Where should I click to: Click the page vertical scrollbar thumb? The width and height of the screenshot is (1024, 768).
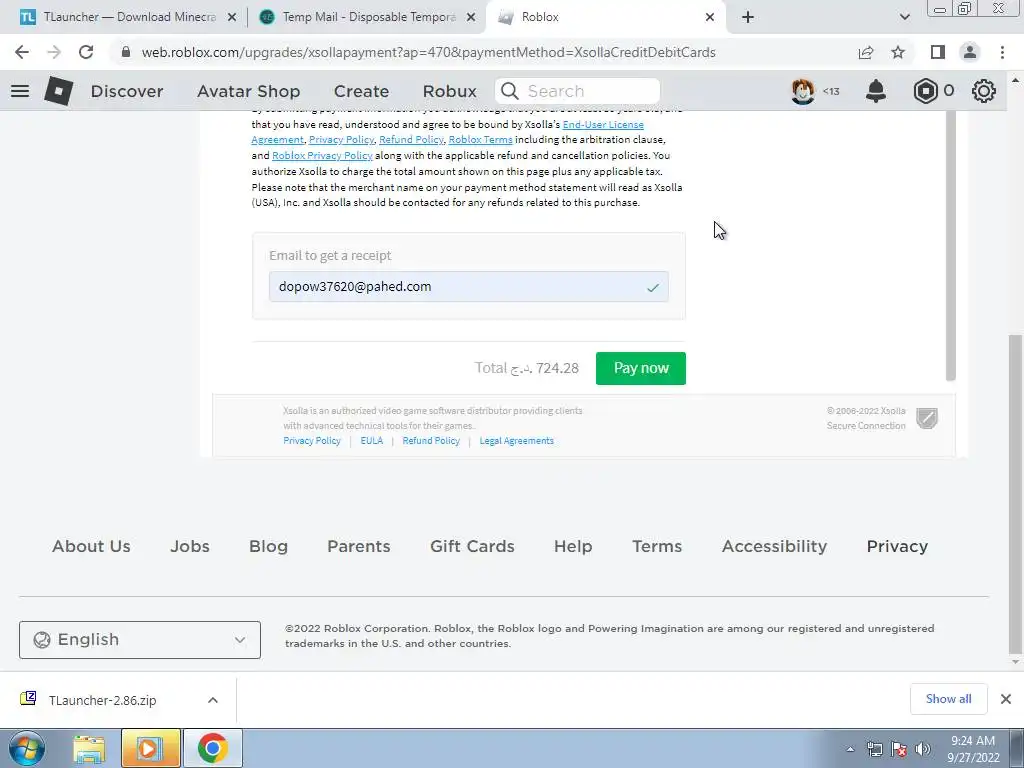point(1015,494)
